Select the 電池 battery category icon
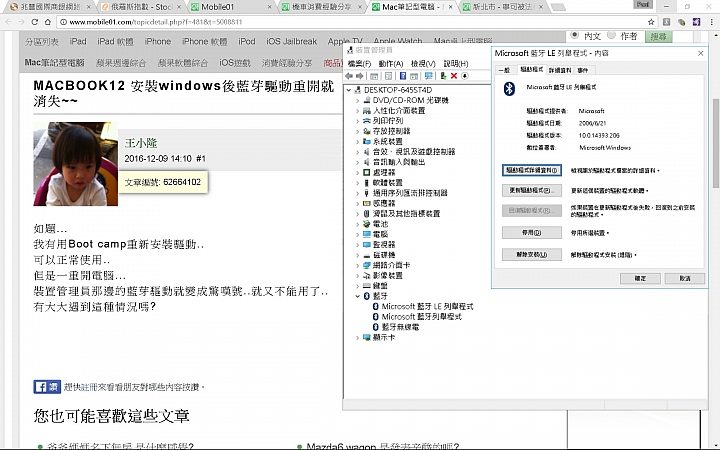Screen dimensions: 720x450 point(366,224)
